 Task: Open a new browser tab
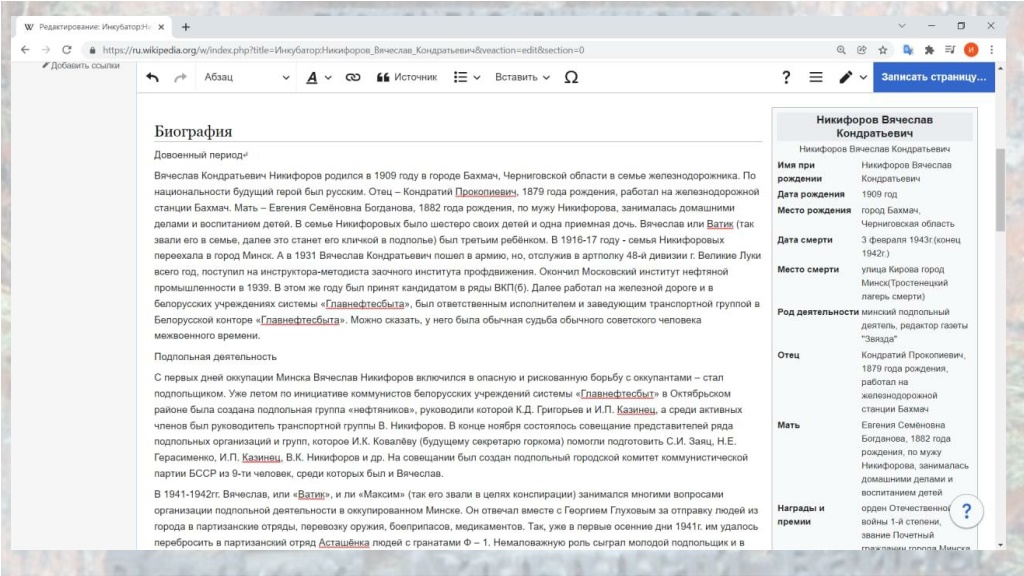(185, 27)
